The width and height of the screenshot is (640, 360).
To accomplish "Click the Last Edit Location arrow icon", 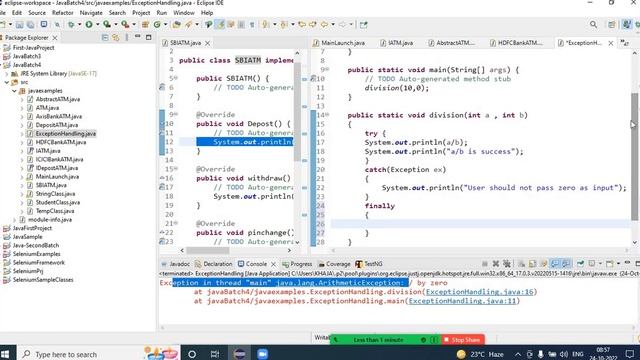I will (302, 24).
